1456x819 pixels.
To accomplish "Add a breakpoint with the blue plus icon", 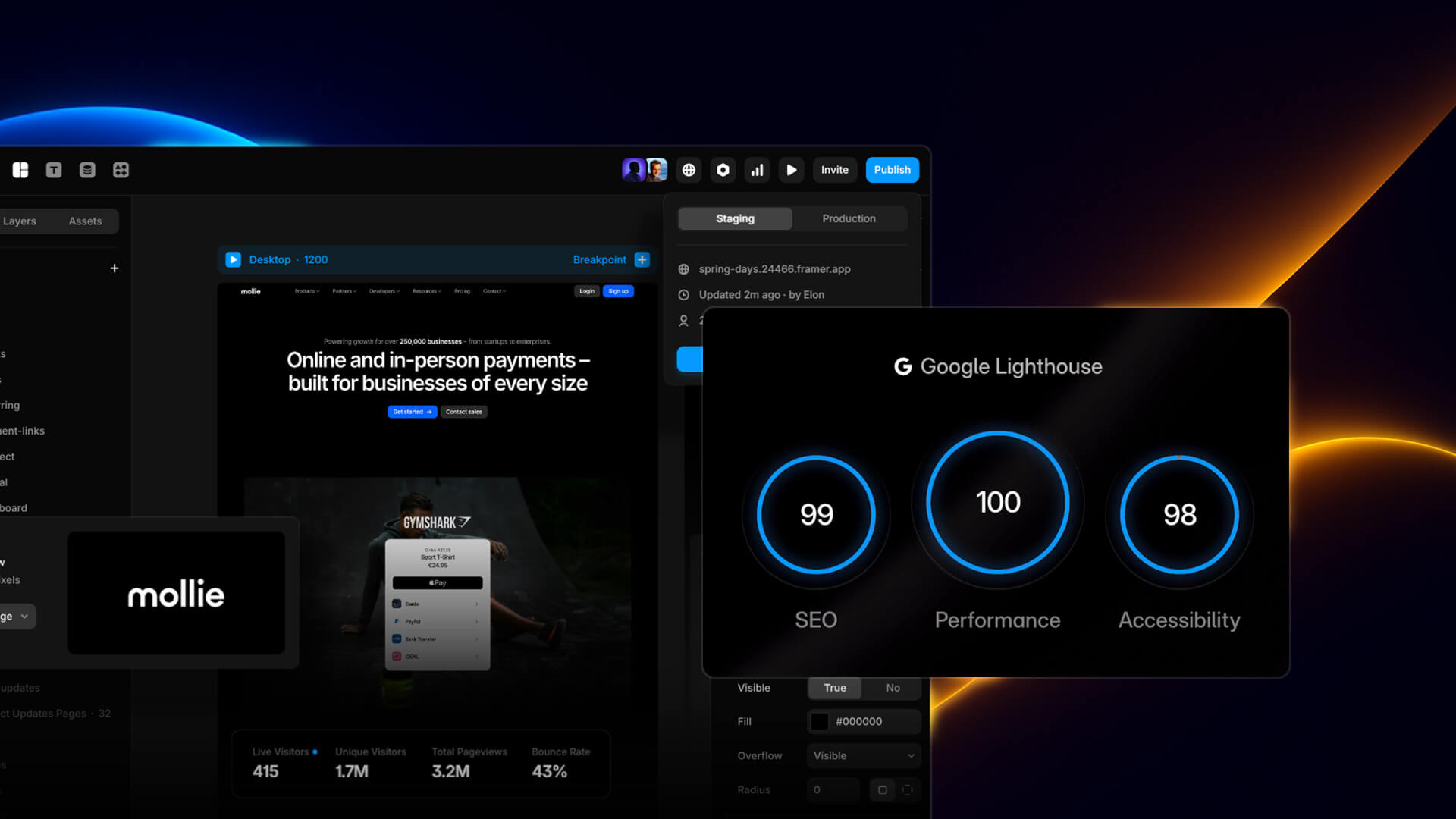I will pos(642,259).
